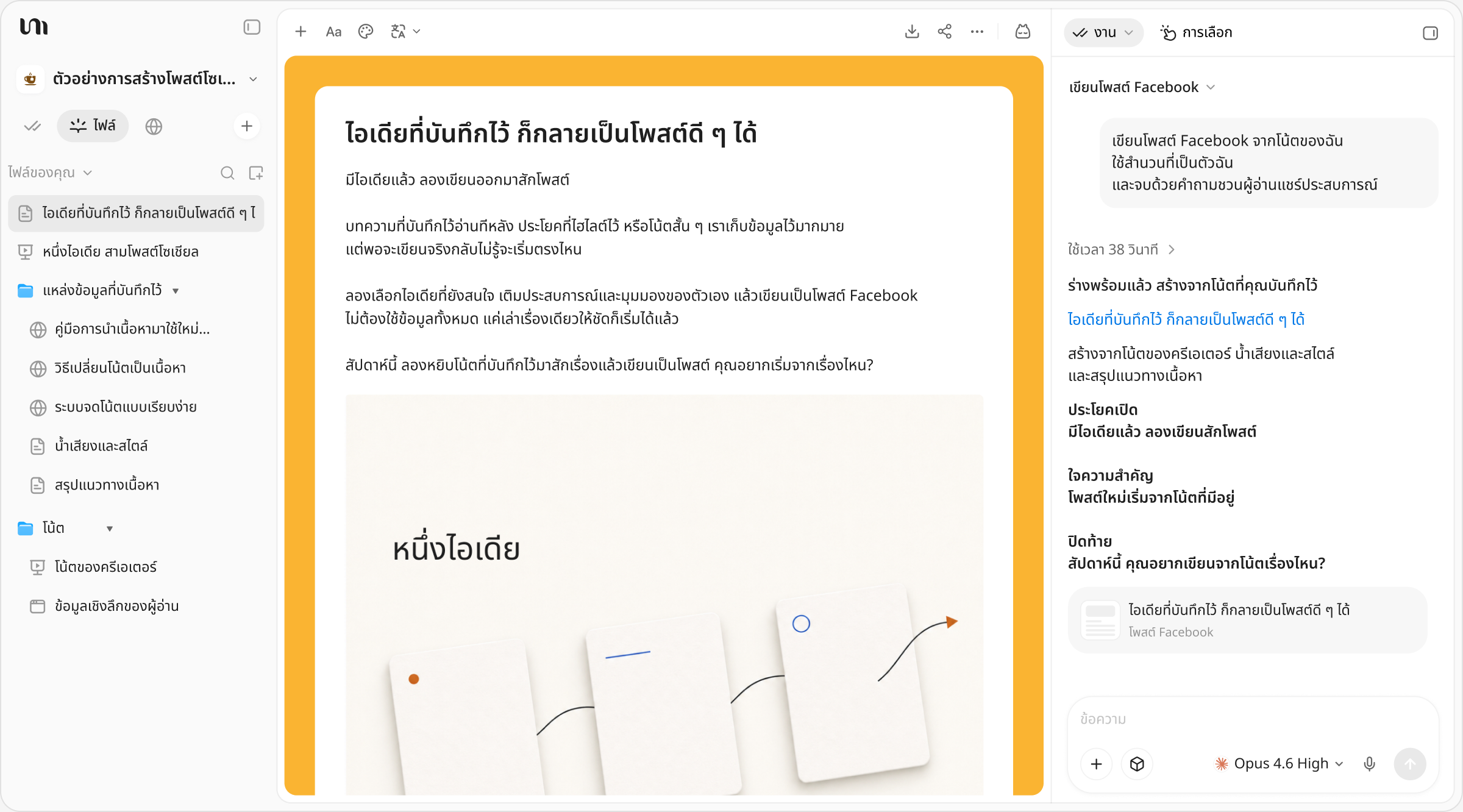Open file ไอเดียที่บันทึกไว้ ก็กลายเป็นโพสต์ดี ๆ in sidebar
The width and height of the screenshot is (1463, 812).
136,213
